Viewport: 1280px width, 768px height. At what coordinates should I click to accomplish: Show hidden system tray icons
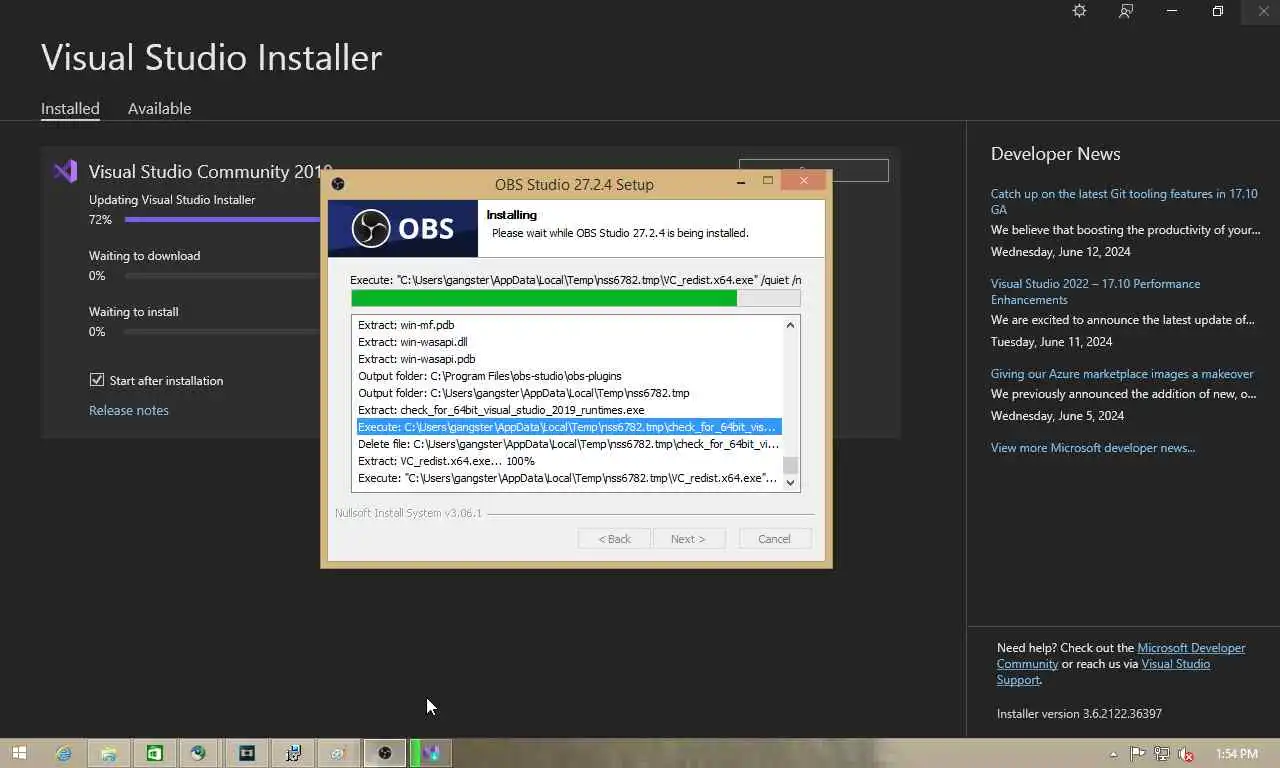(x=1113, y=754)
